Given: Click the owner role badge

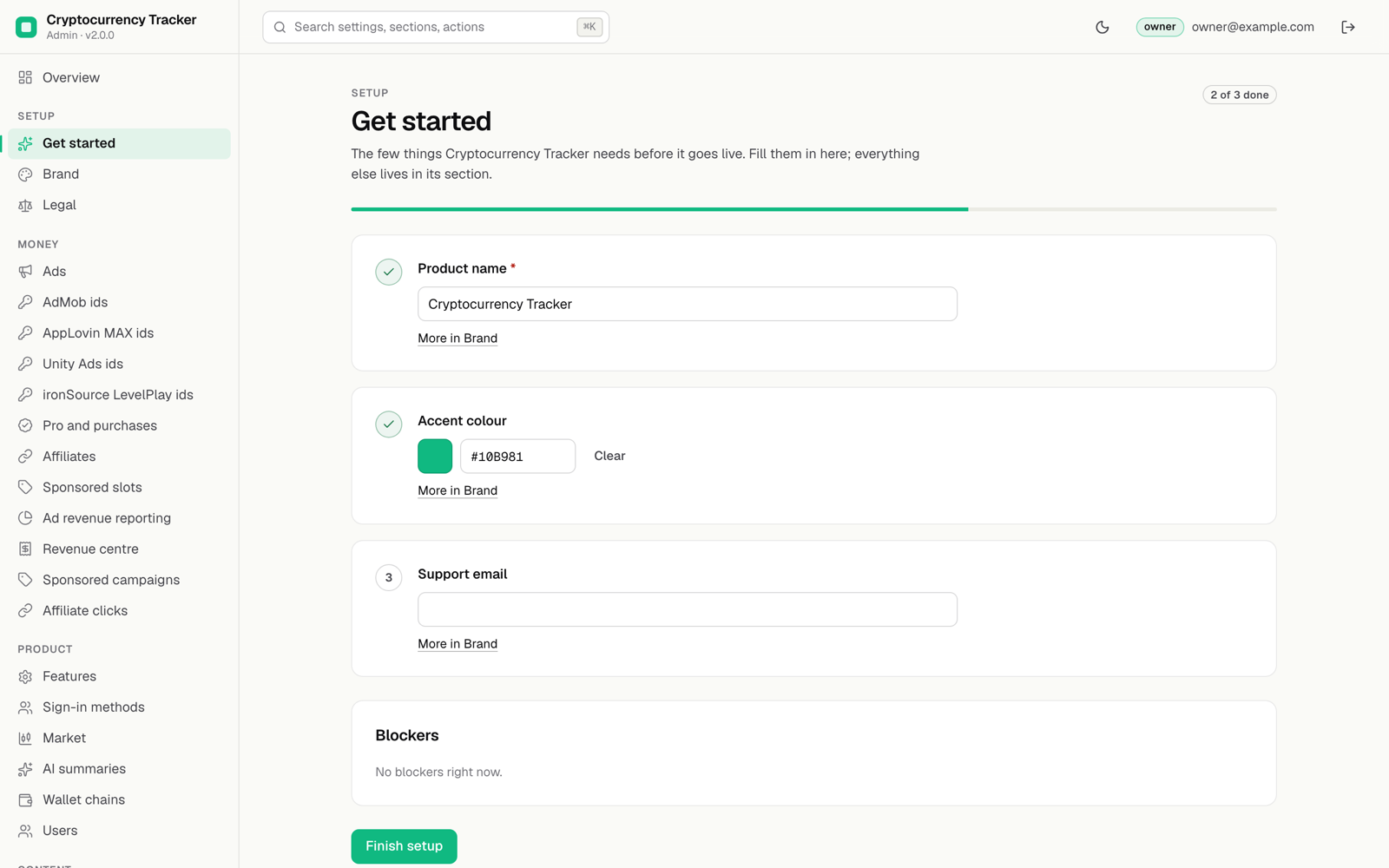Looking at the screenshot, I should (1160, 27).
